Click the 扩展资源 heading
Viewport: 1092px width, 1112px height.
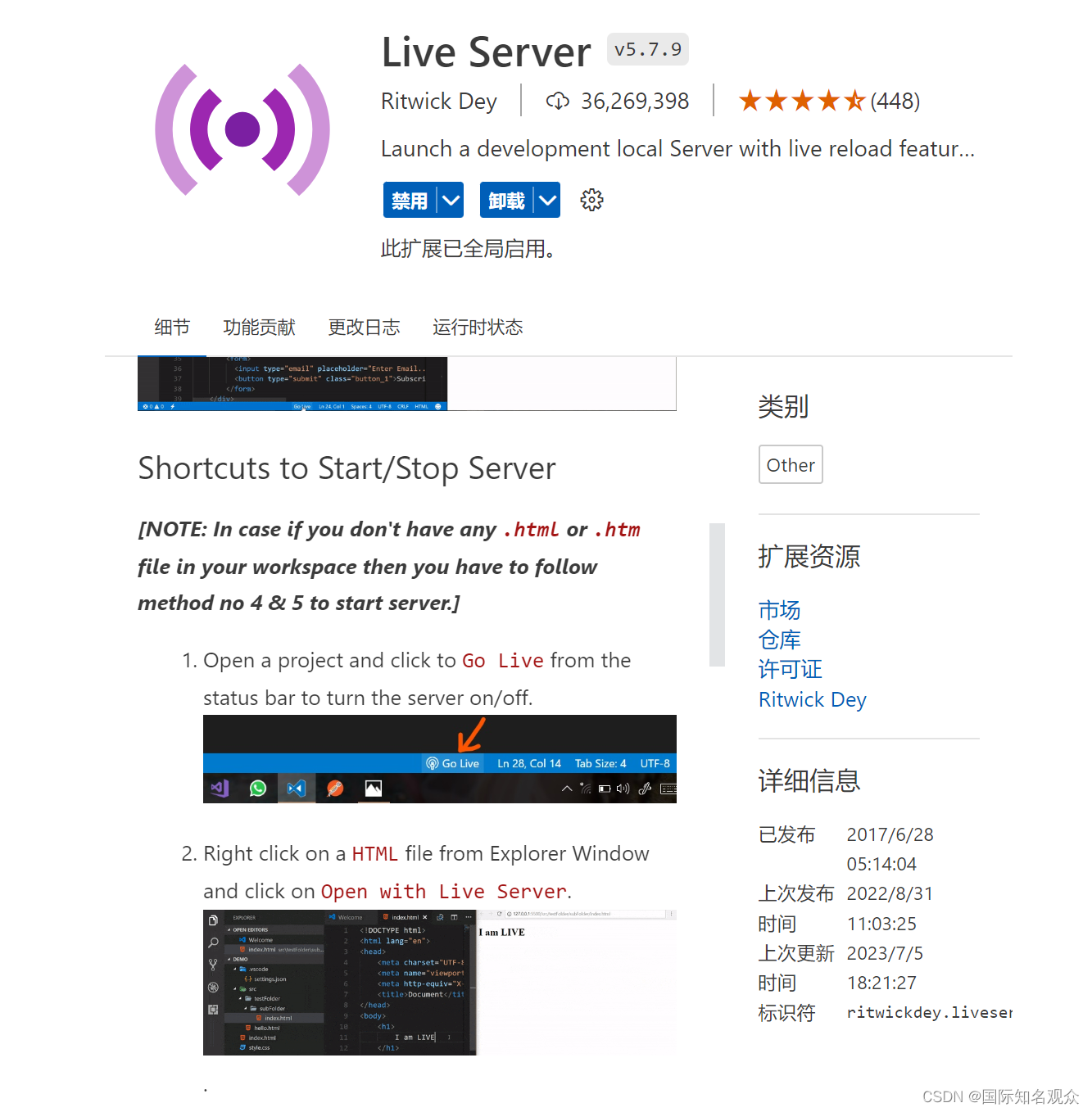click(x=809, y=556)
